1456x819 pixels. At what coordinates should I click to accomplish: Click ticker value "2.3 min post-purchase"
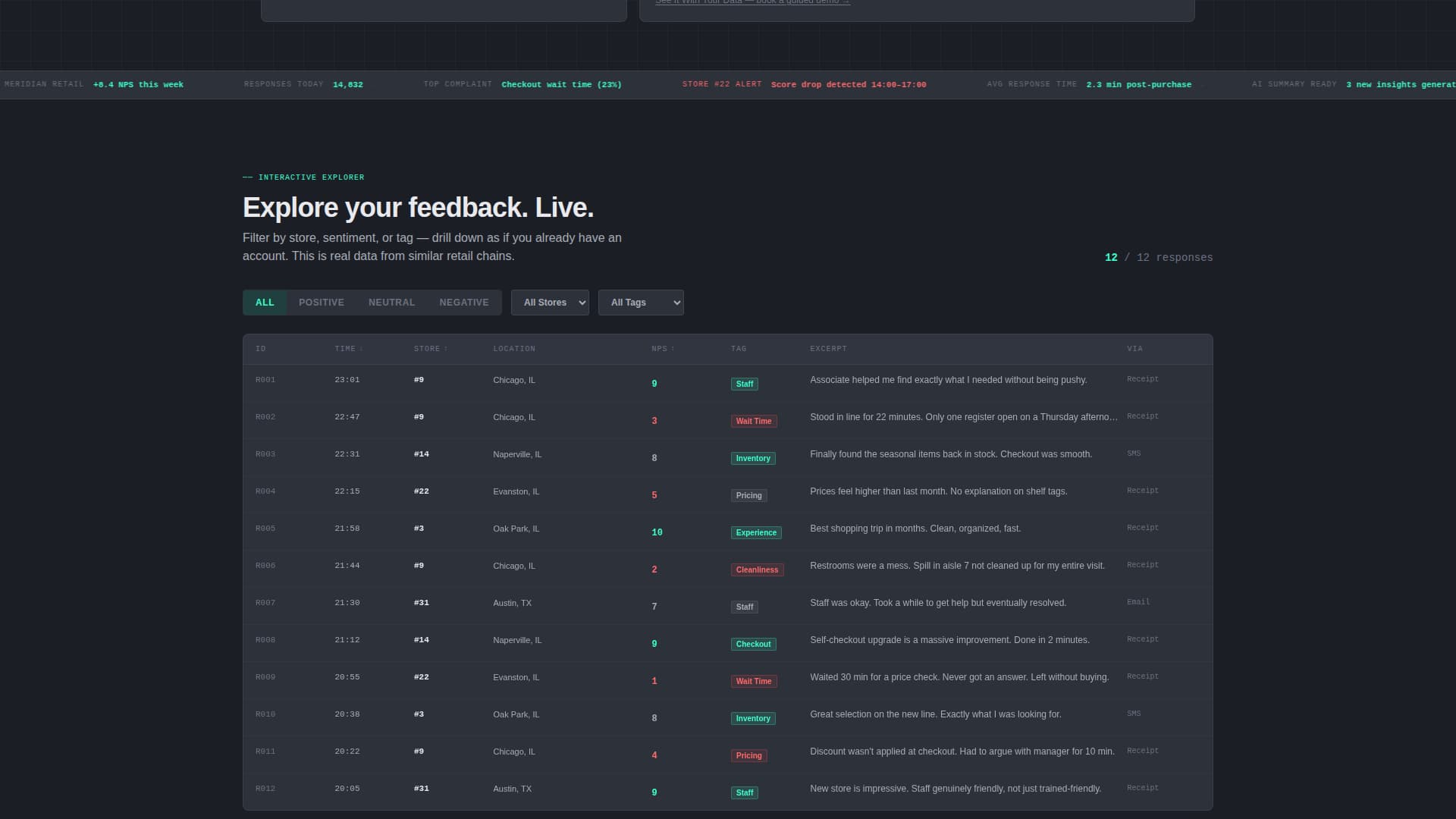tap(1139, 85)
